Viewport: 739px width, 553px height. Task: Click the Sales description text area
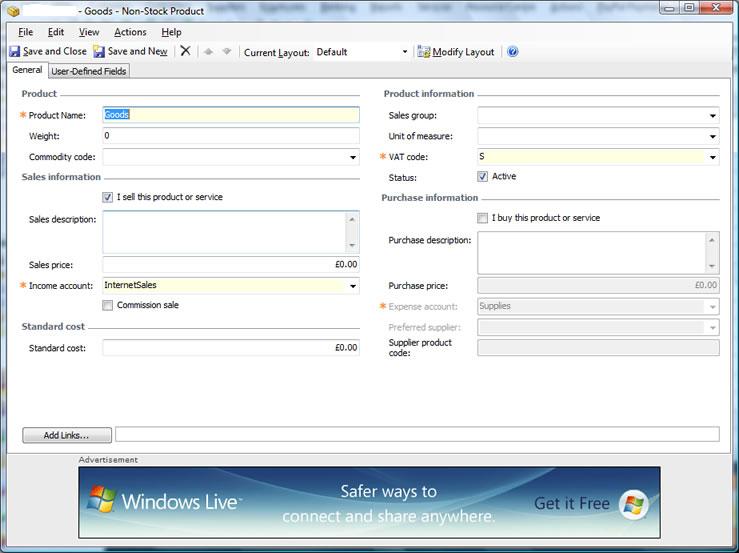coord(225,232)
